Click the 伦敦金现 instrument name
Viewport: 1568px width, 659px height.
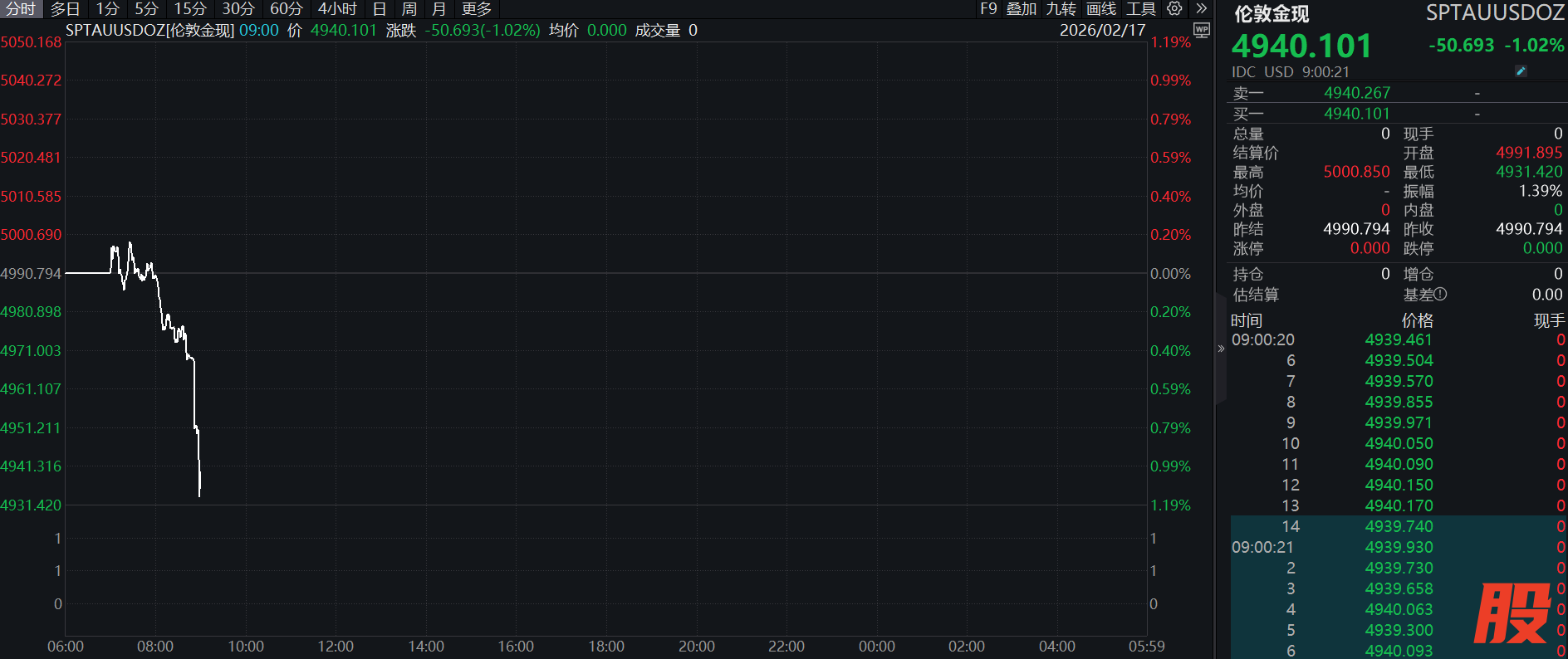[x=1272, y=14]
